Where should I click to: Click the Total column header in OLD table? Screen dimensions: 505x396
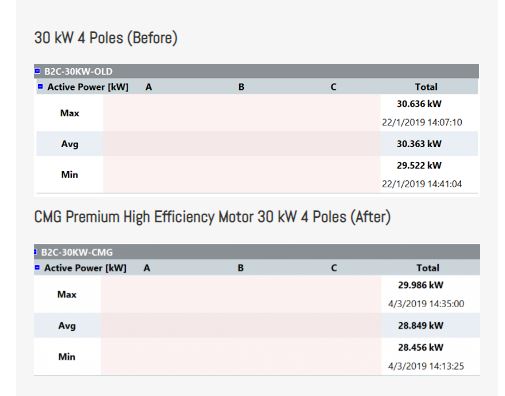[x=426, y=87]
